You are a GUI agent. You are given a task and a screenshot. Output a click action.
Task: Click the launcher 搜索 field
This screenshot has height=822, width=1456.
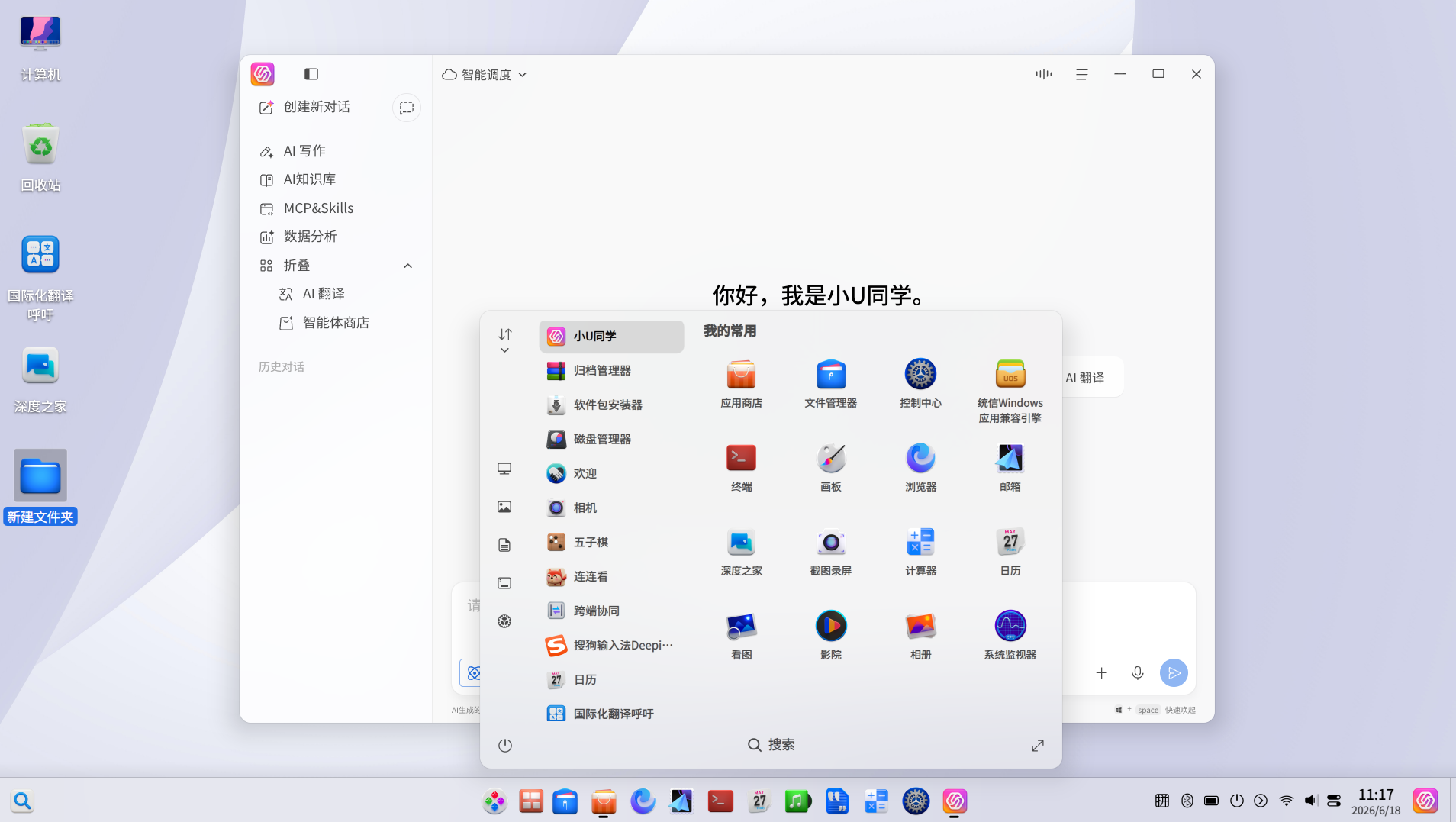771,744
